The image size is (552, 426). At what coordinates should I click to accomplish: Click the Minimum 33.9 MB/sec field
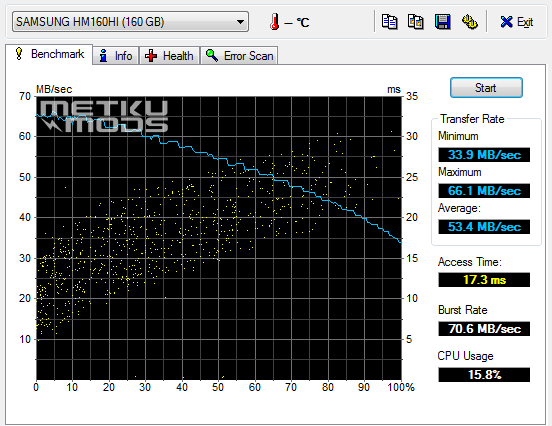(x=484, y=155)
